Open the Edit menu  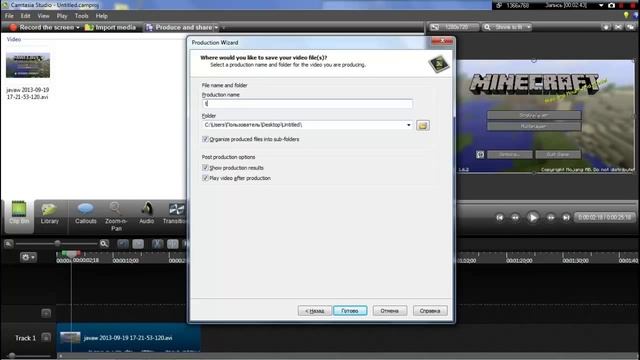point(25,16)
